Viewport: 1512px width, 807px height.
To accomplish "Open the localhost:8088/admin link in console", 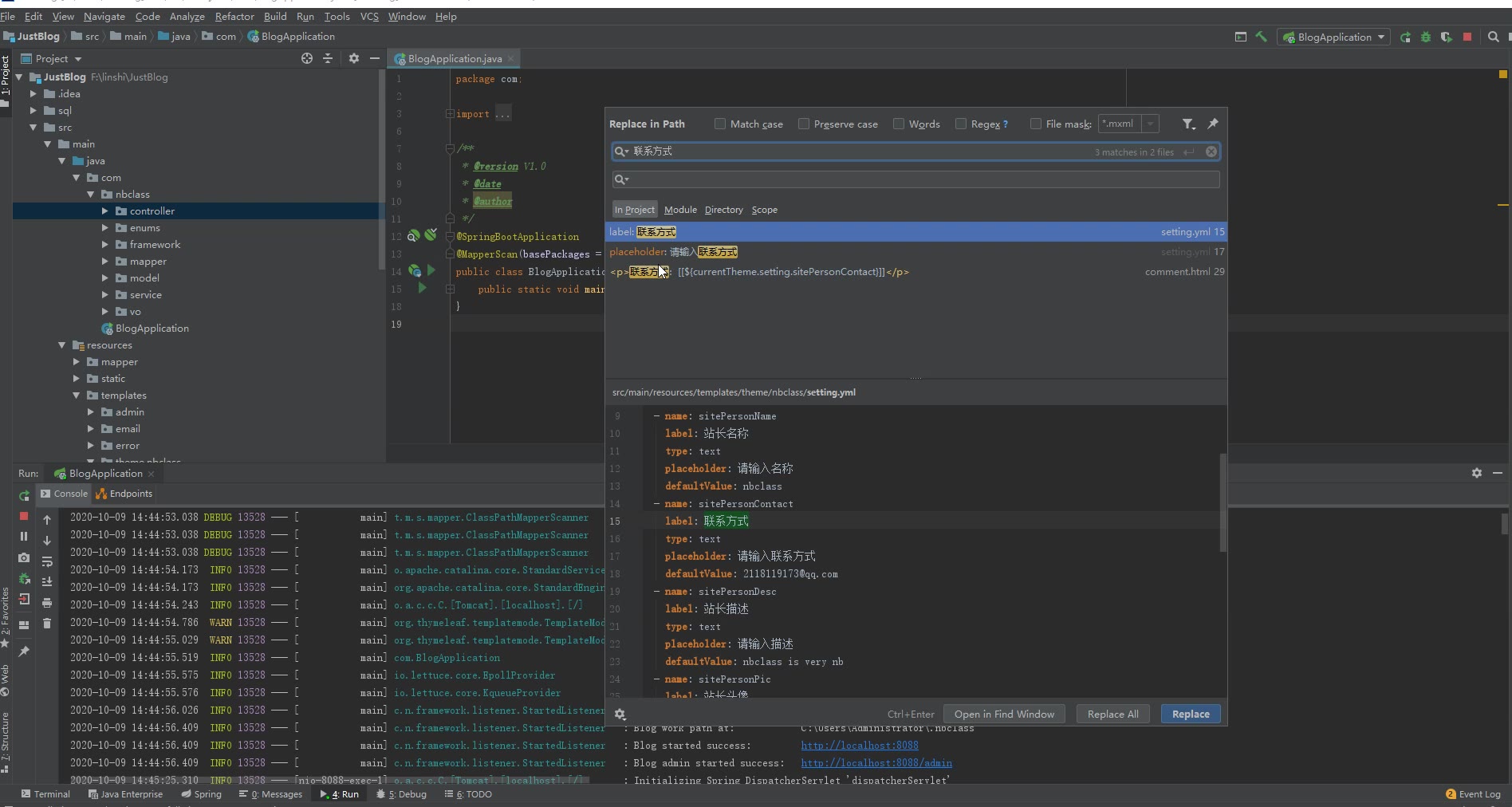I will coord(876,763).
